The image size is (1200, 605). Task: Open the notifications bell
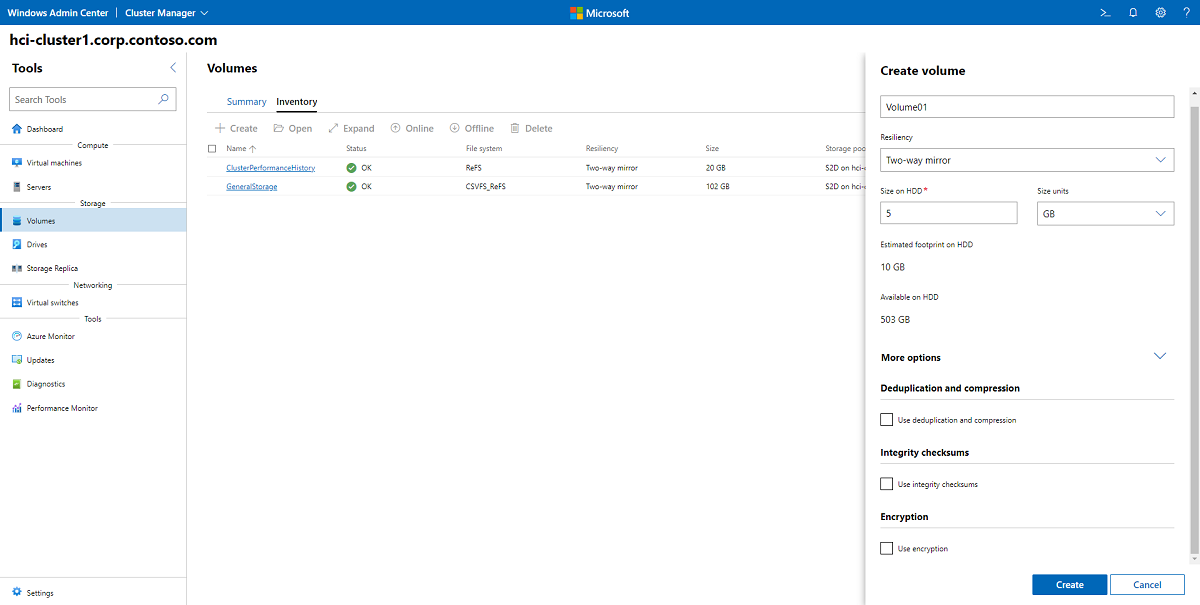tap(1132, 12)
